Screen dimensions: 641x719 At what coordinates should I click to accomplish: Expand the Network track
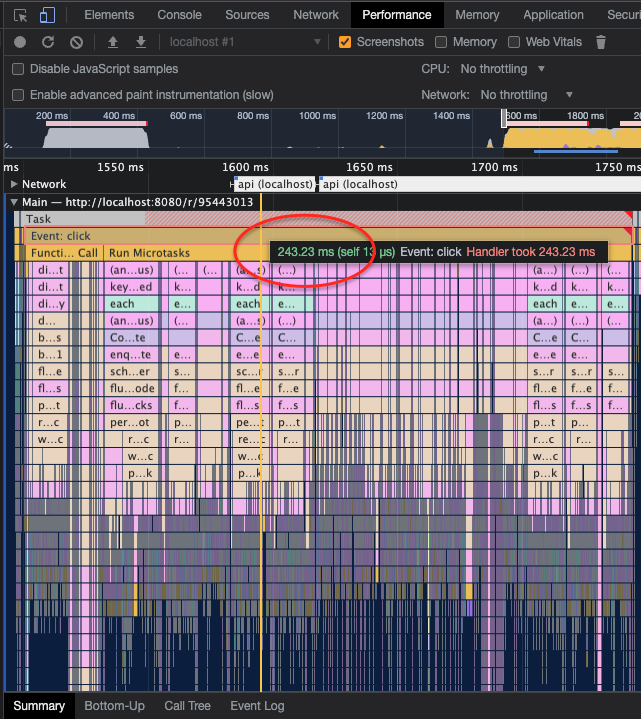coord(14,184)
